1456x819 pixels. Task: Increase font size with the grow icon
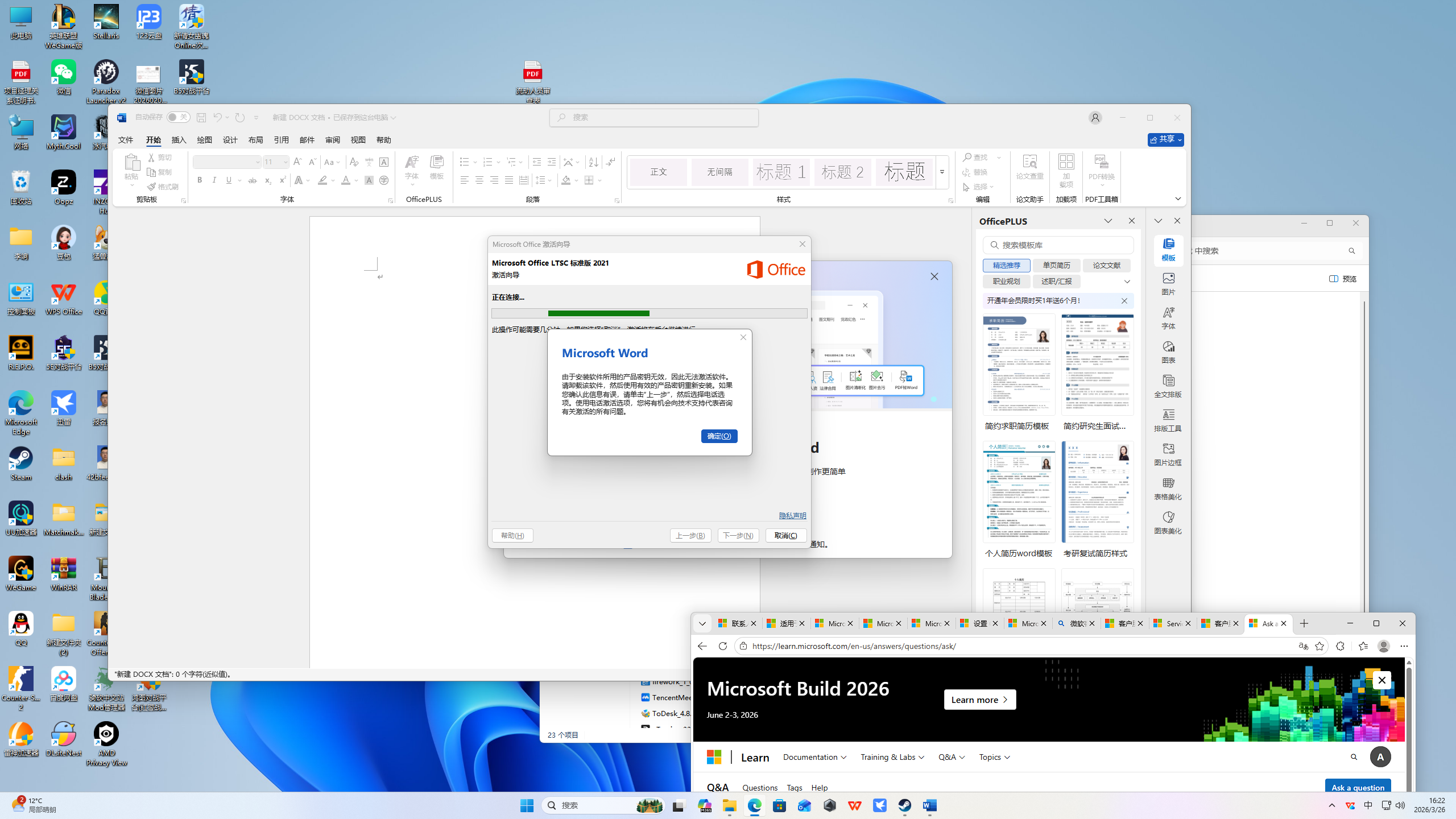pos(297,162)
